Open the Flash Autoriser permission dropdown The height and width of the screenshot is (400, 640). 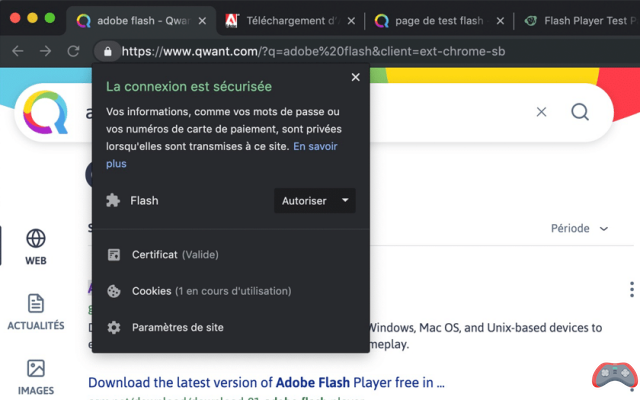pyautogui.click(x=315, y=200)
